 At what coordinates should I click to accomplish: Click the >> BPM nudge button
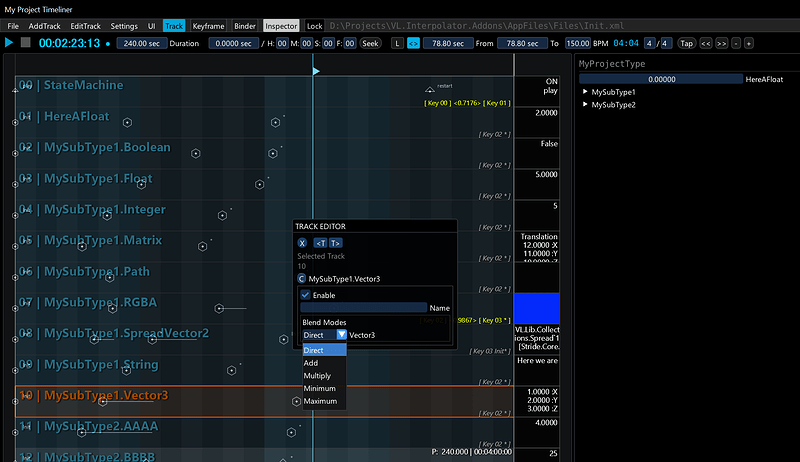point(721,43)
